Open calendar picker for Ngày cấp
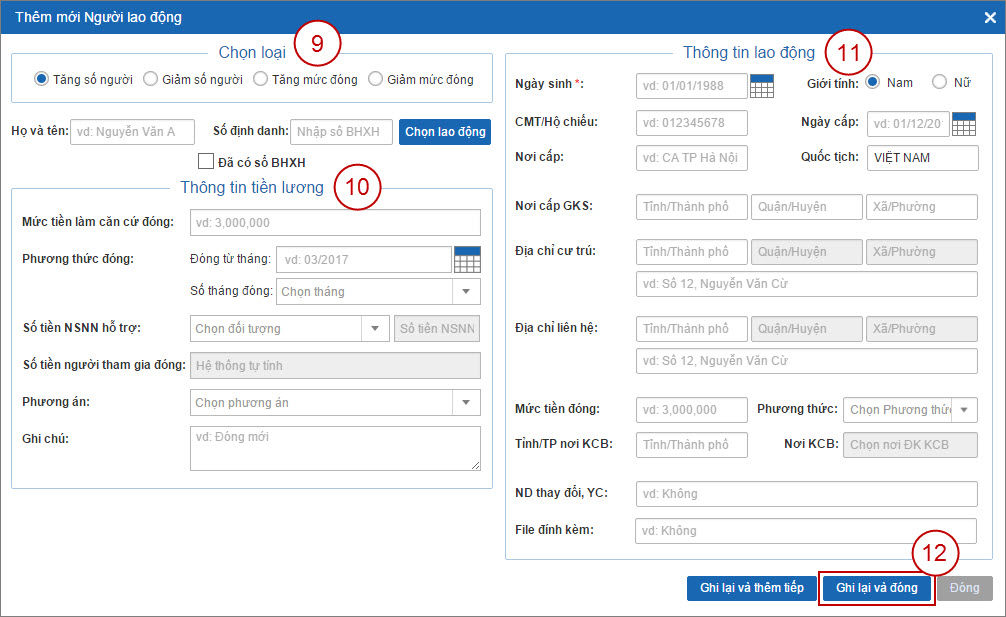The height and width of the screenshot is (617, 1006). point(964,124)
